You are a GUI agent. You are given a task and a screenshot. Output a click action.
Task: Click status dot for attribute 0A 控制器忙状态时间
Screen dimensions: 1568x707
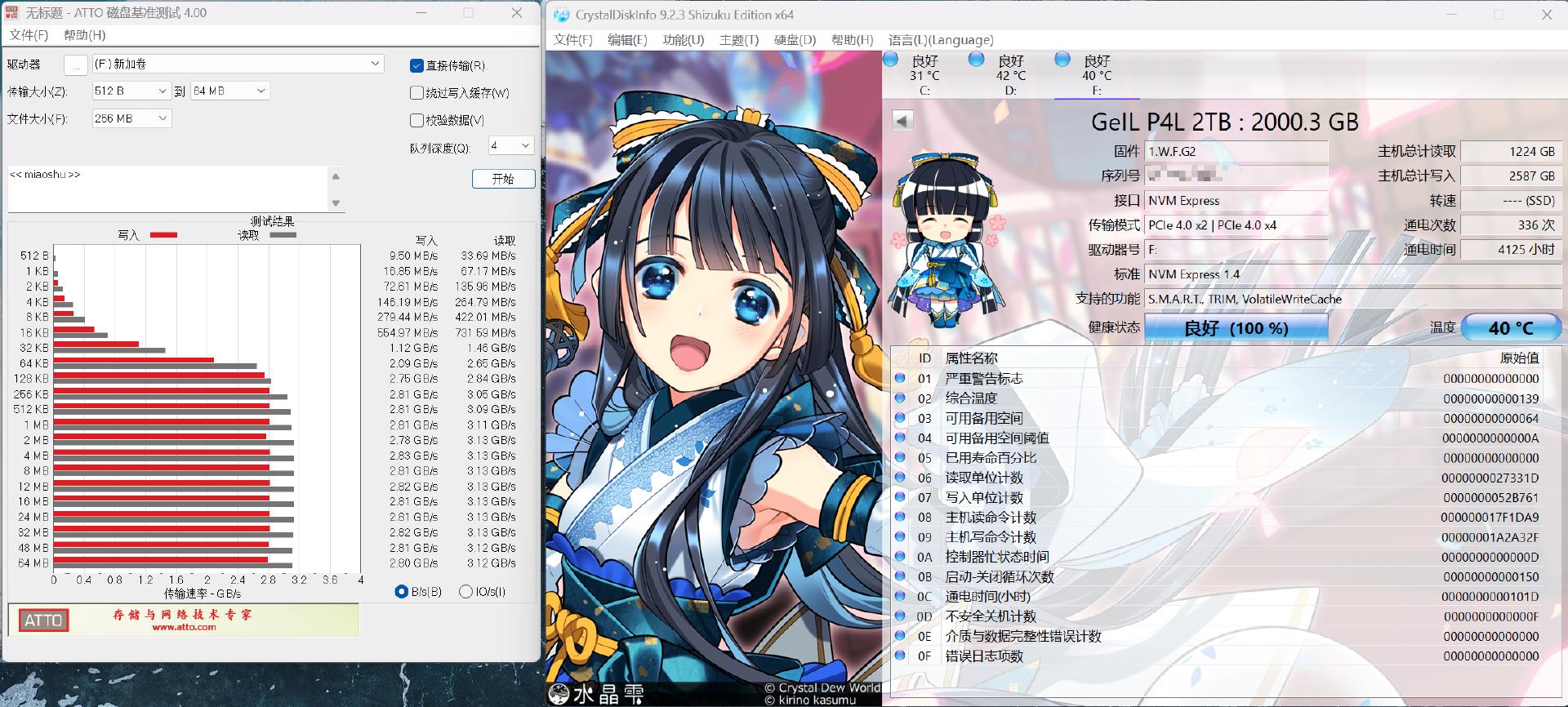tap(900, 557)
